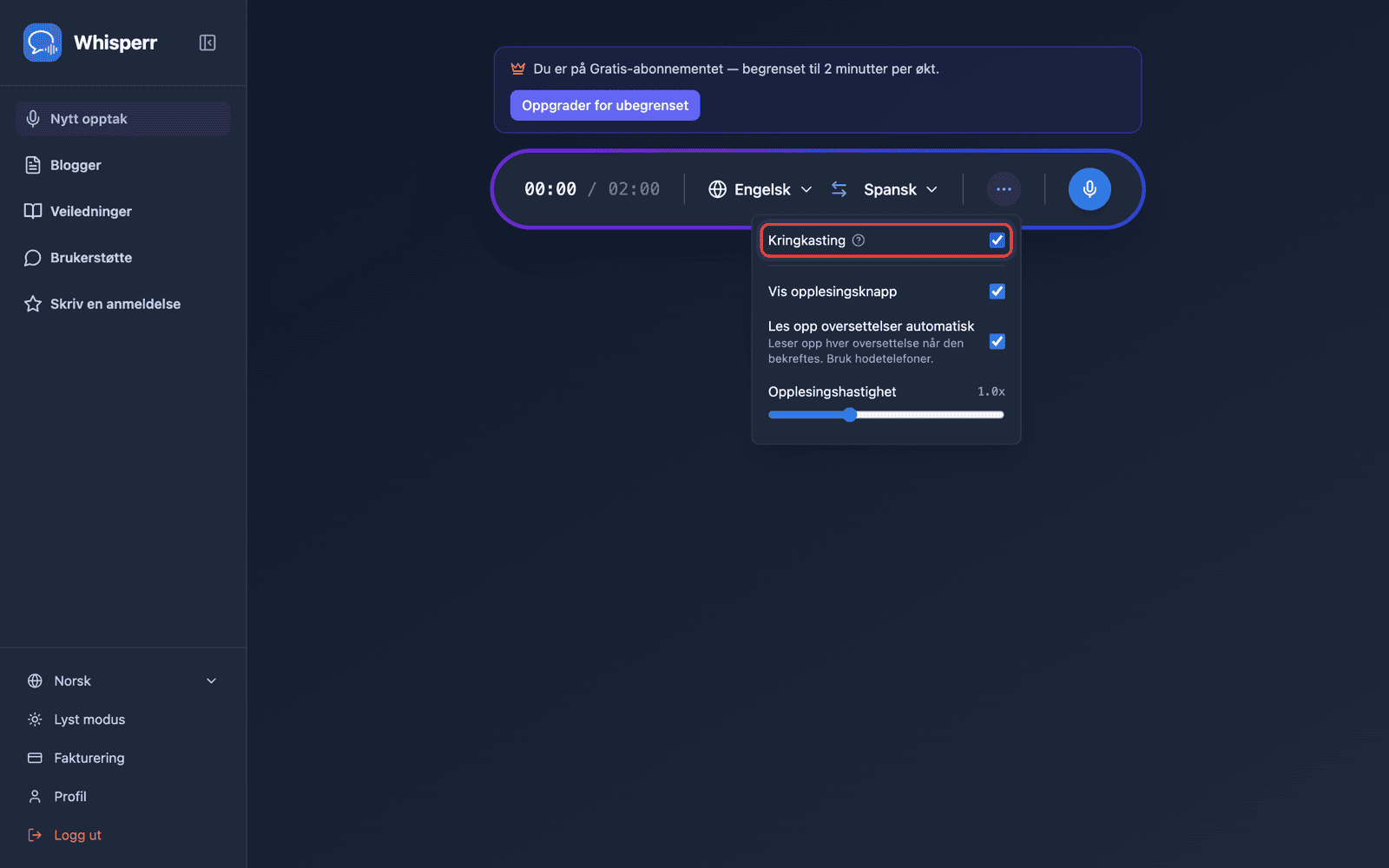Open the three-dot more options menu

pyautogui.click(x=1004, y=189)
